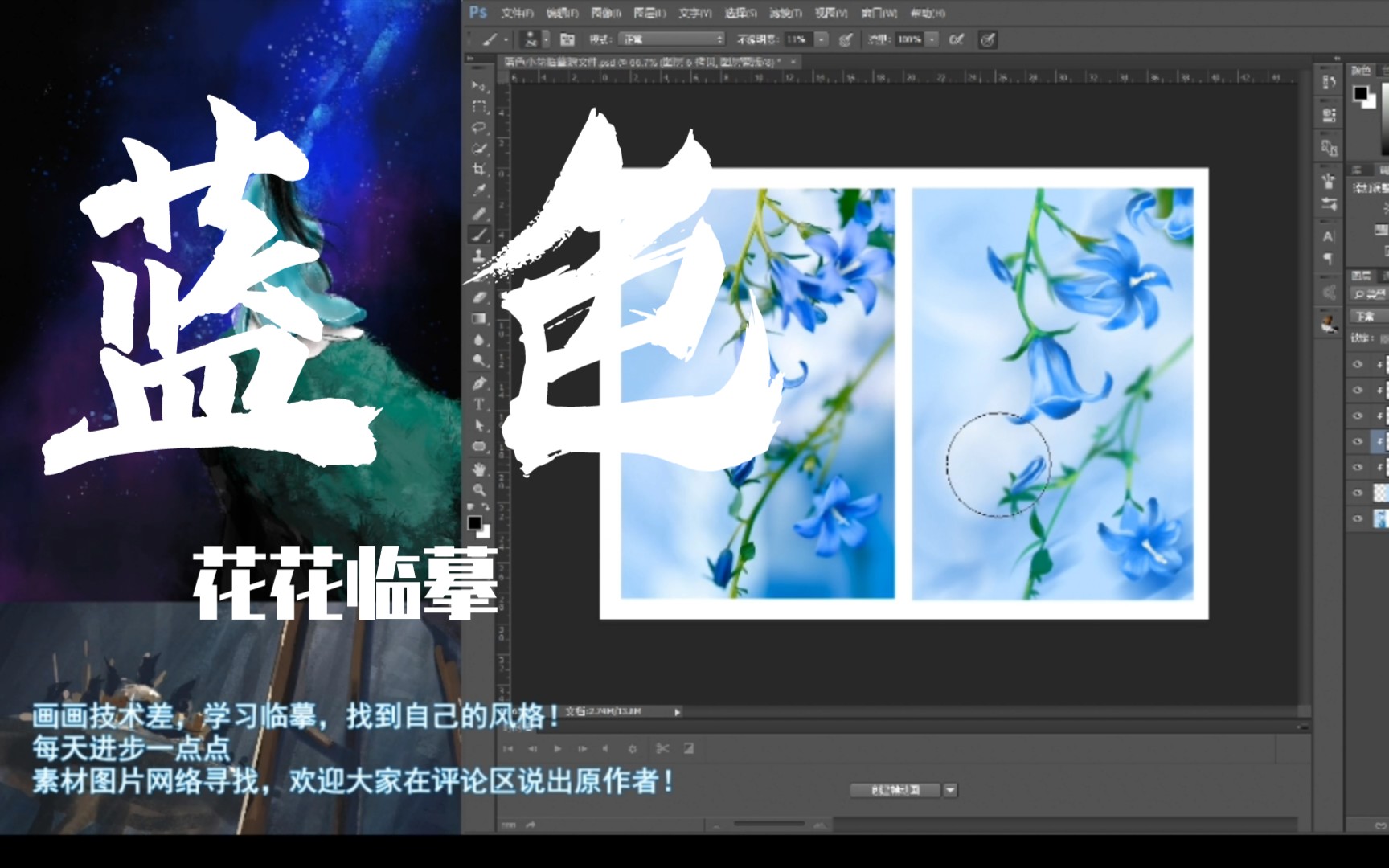Click the background color swatch in toolbox
This screenshot has height=868, width=1389.
click(484, 531)
